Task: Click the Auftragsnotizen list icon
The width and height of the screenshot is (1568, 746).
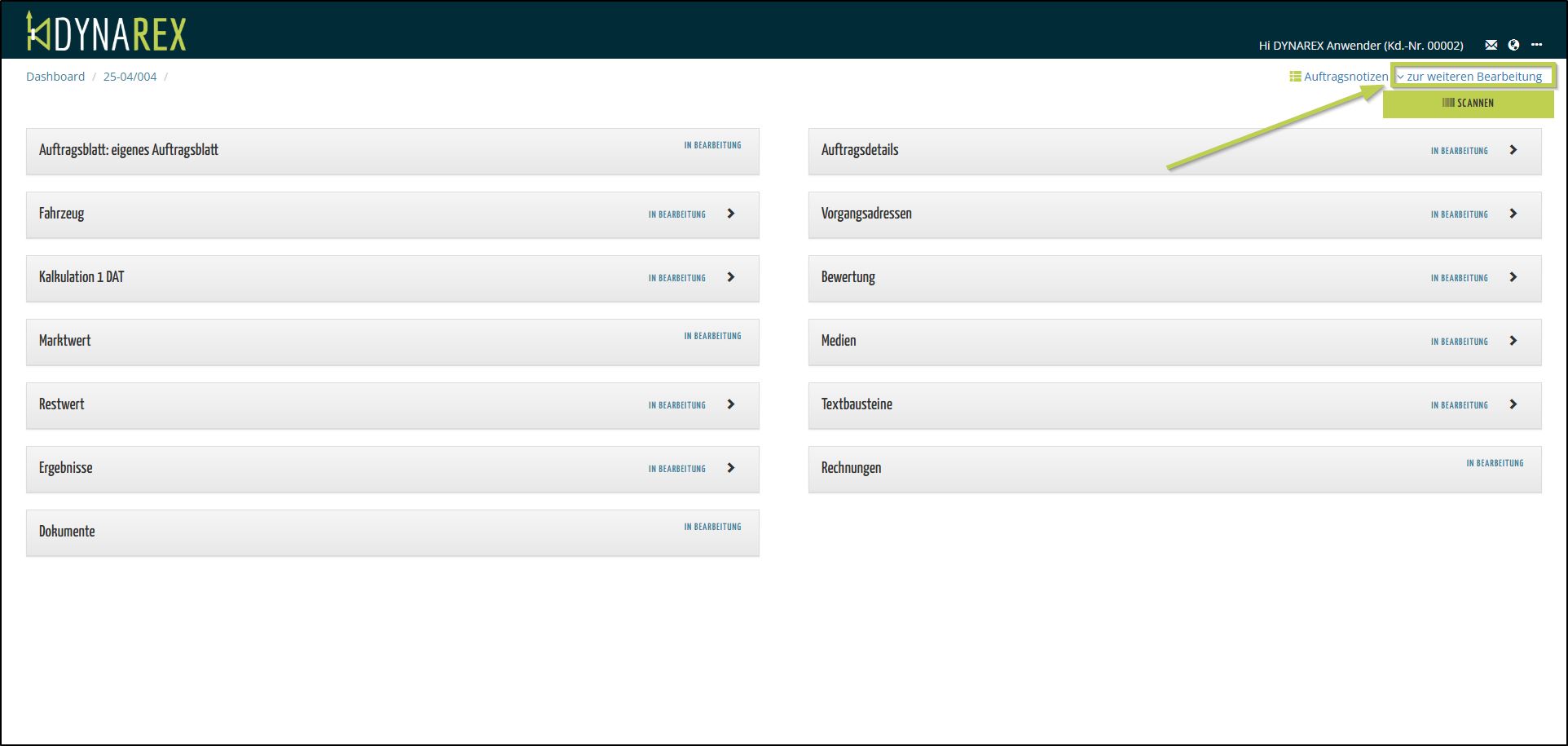Action: coord(1294,77)
